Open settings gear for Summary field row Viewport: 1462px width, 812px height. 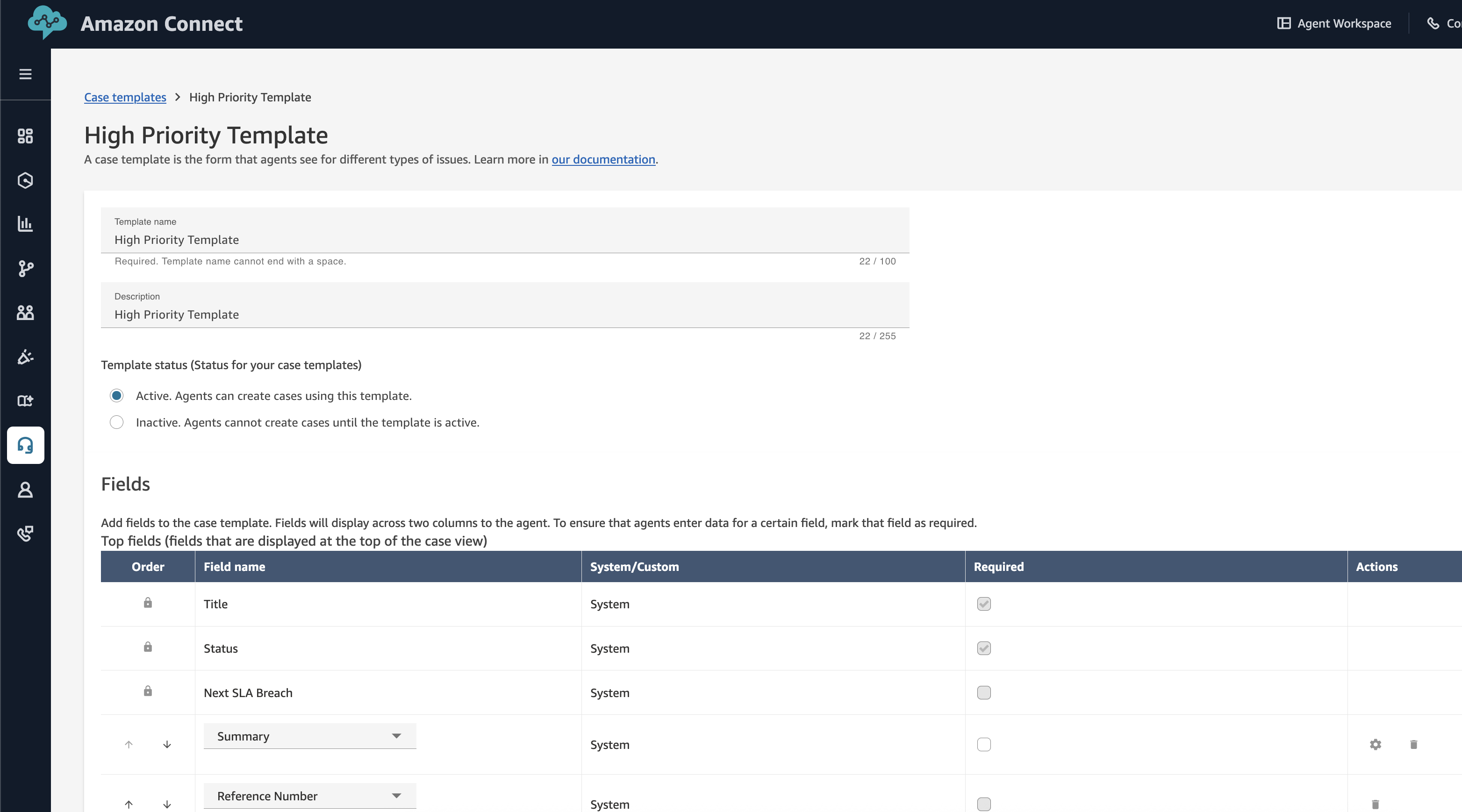click(x=1375, y=744)
